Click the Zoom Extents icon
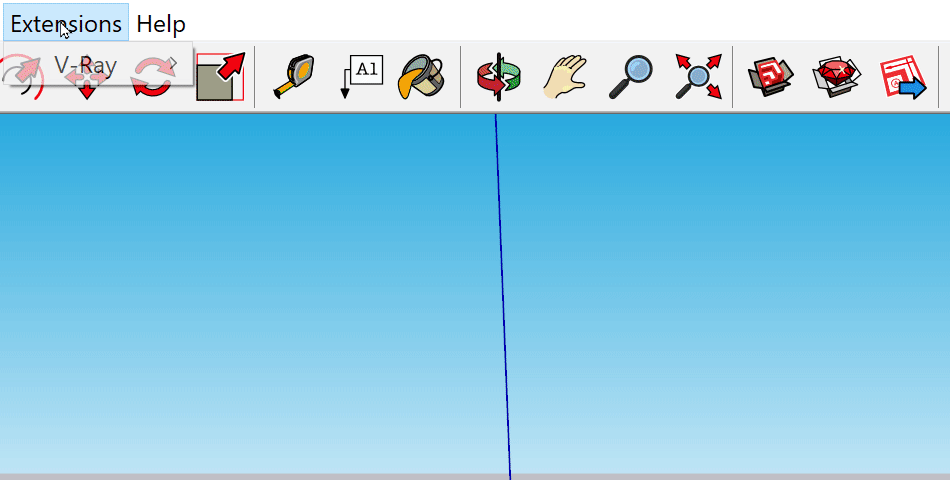The height and width of the screenshot is (480, 950). click(x=699, y=76)
